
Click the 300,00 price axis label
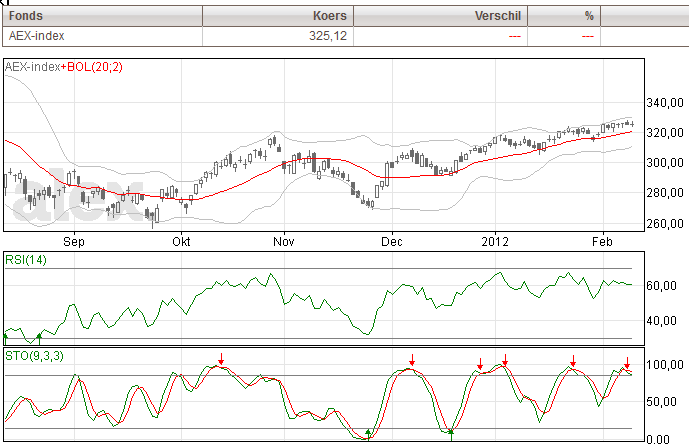pyautogui.click(x=665, y=163)
